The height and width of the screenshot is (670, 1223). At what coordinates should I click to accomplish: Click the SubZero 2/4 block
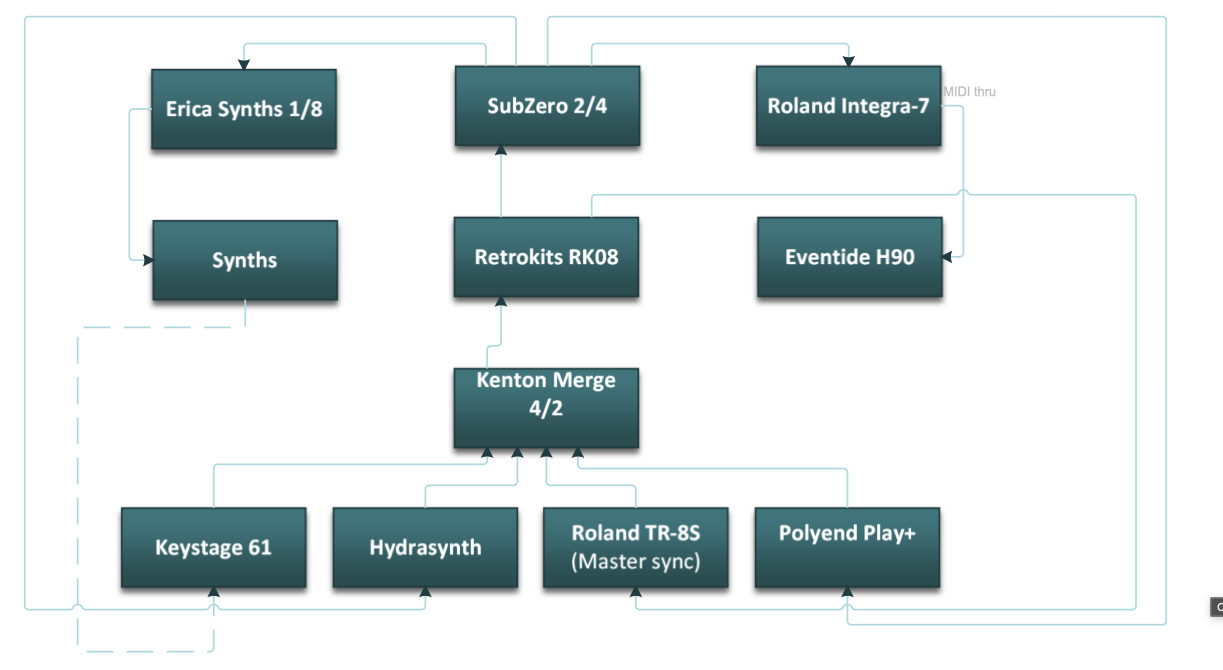(x=547, y=106)
